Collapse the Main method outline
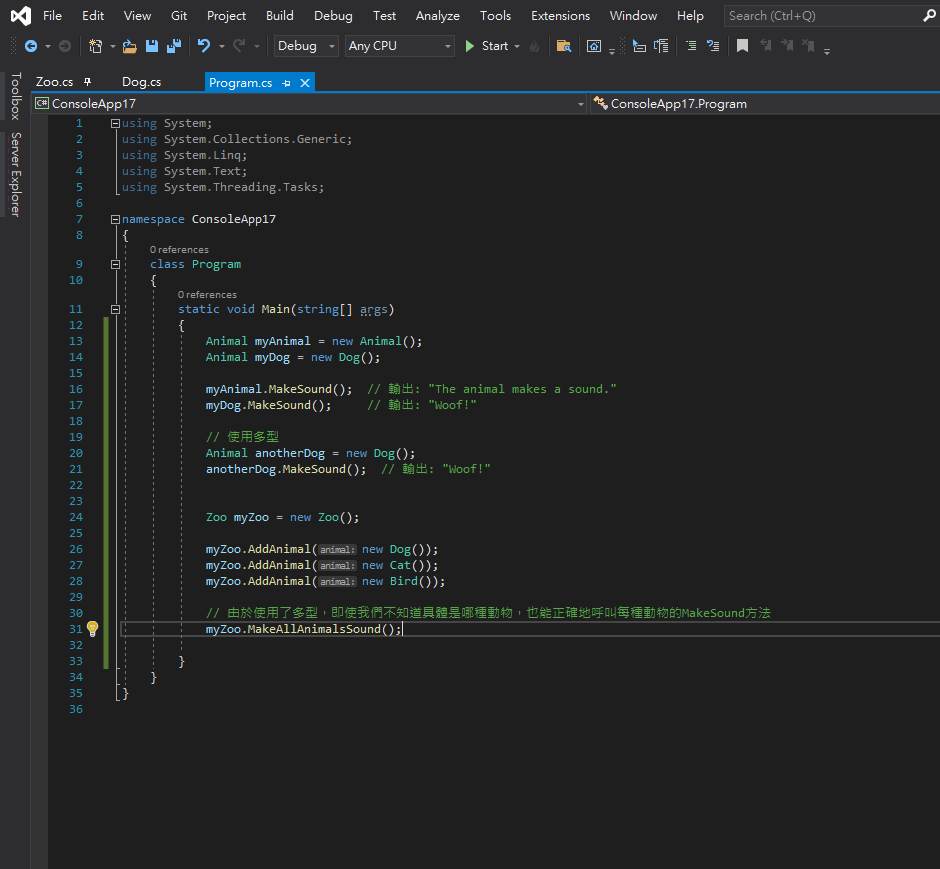Screen dimensions: 940x869 [116, 309]
